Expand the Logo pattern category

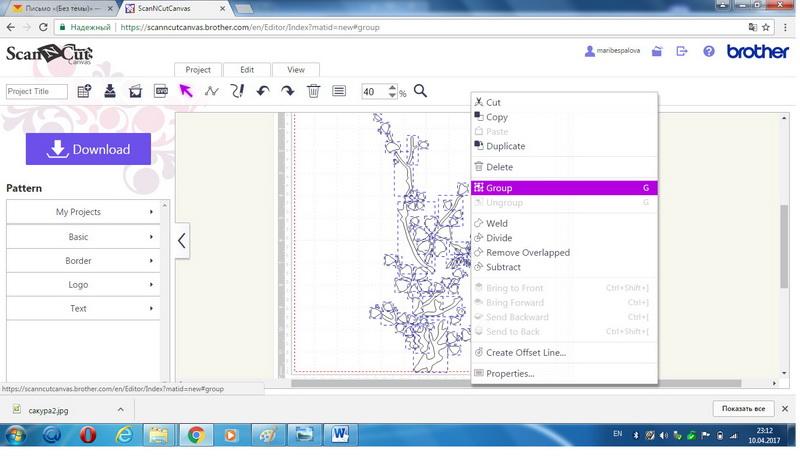pos(83,285)
